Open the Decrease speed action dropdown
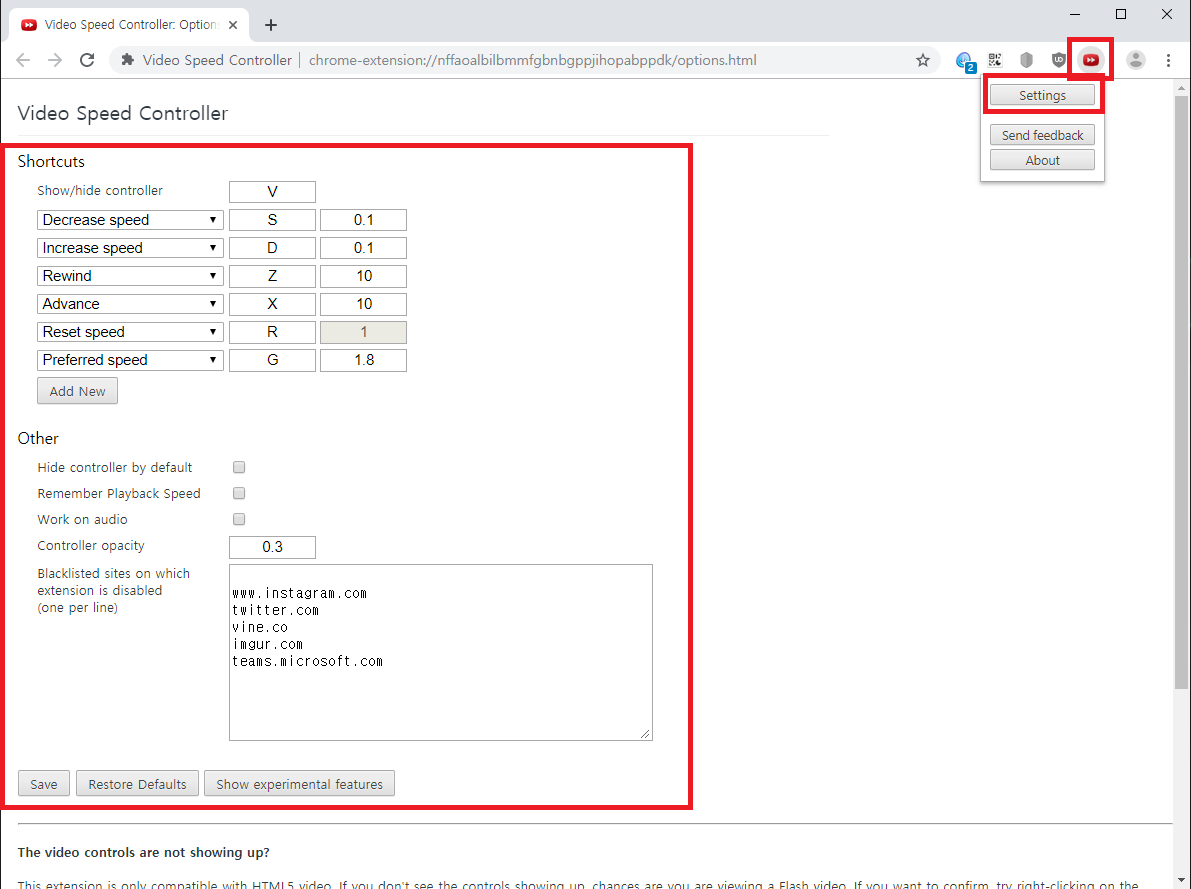The height and width of the screenshot is (889, 1191). pyautogui.click(x=130, y=220)
